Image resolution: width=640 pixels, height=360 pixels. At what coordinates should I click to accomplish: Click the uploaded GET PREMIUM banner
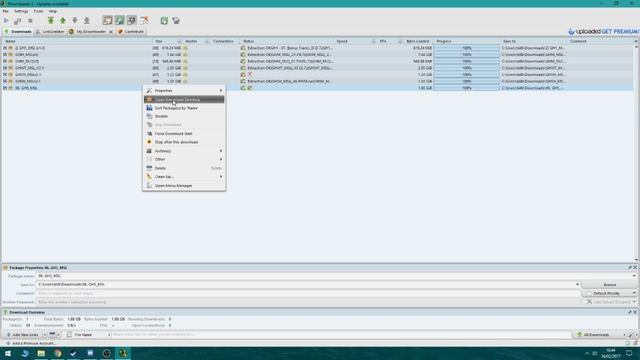(603, 31)
